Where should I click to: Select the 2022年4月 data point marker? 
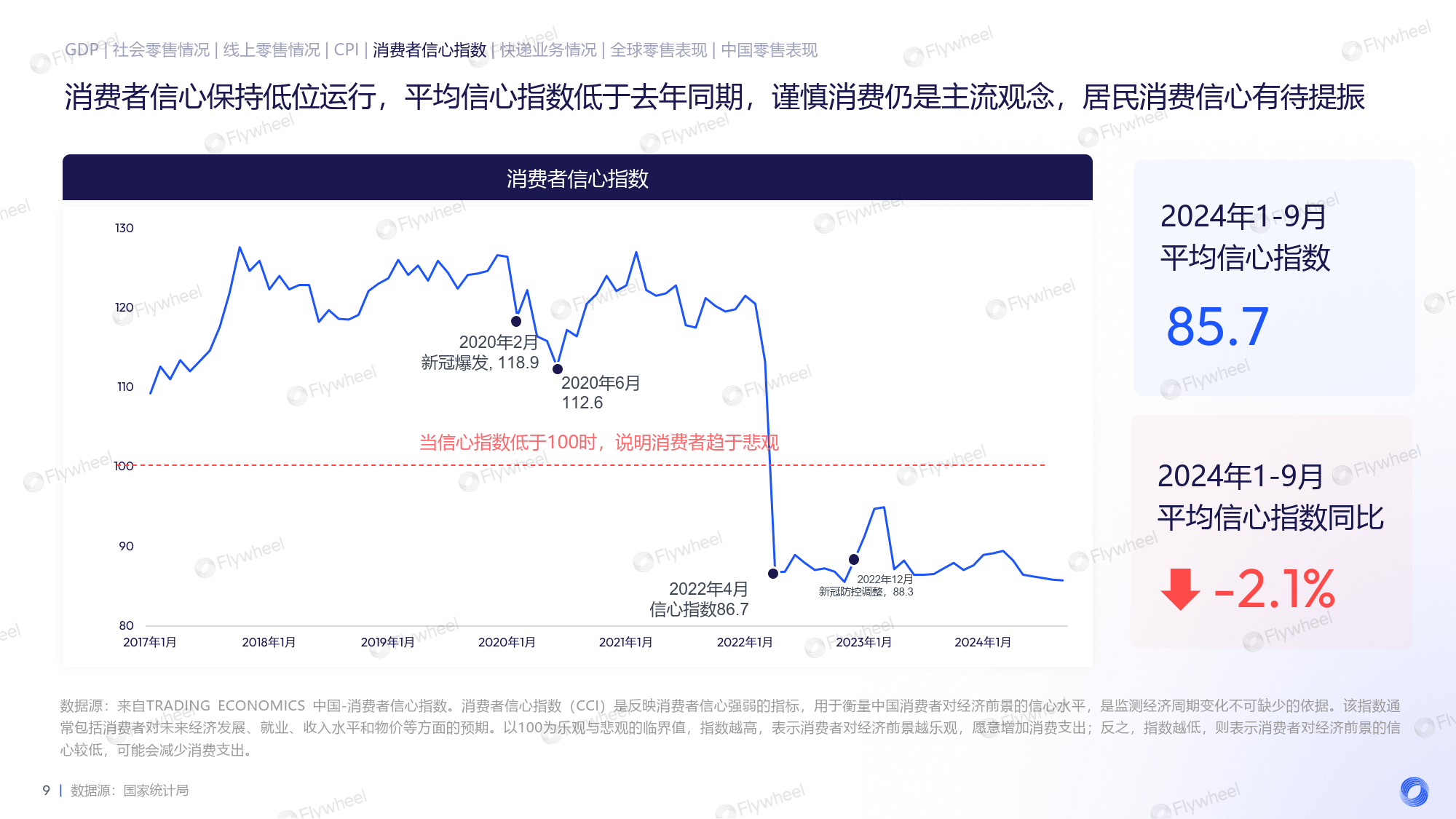(773, 574)
